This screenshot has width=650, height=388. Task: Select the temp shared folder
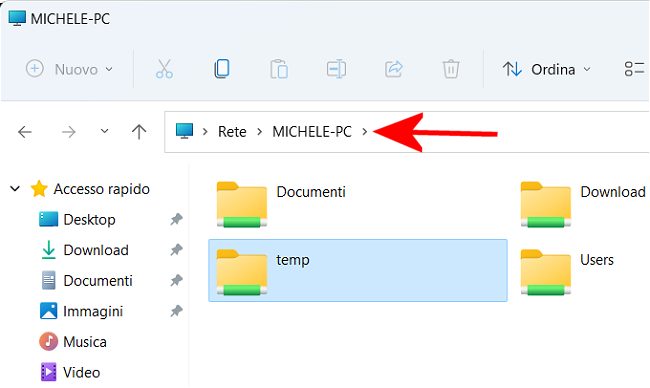coord(358,270)
